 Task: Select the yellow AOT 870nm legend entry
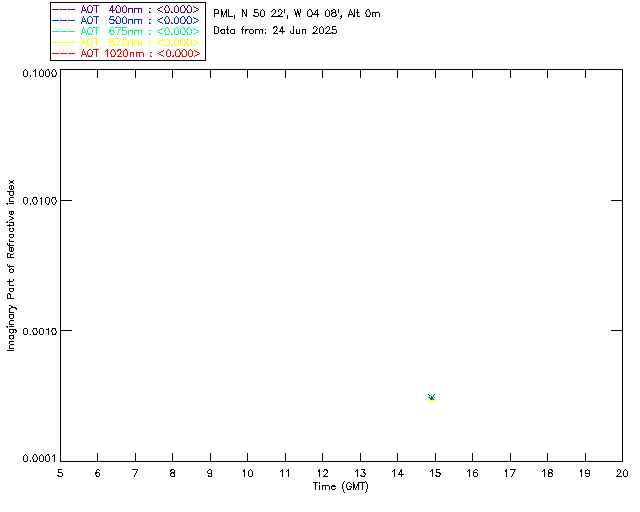[127, 42]
